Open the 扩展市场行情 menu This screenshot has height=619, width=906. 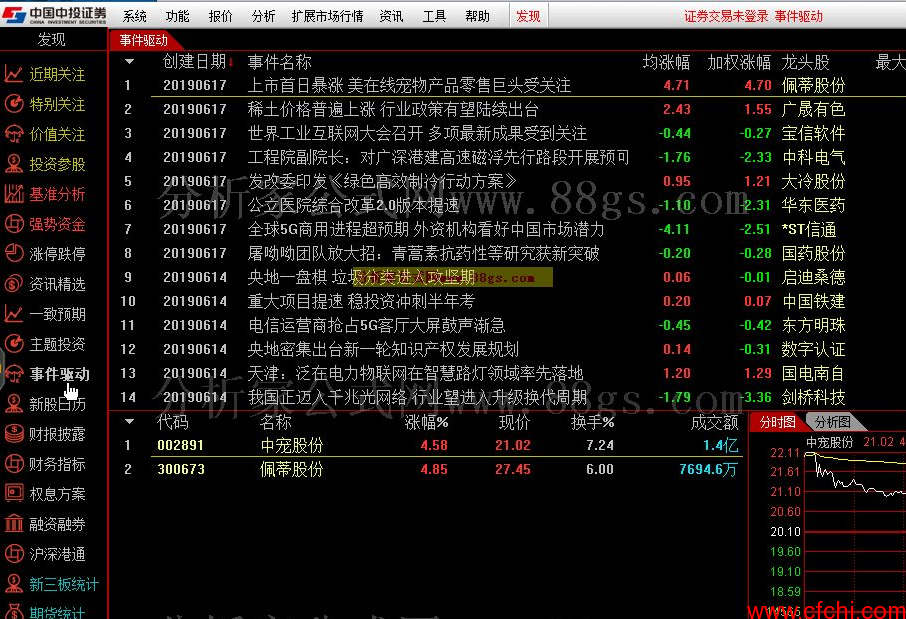pos(328,16)
